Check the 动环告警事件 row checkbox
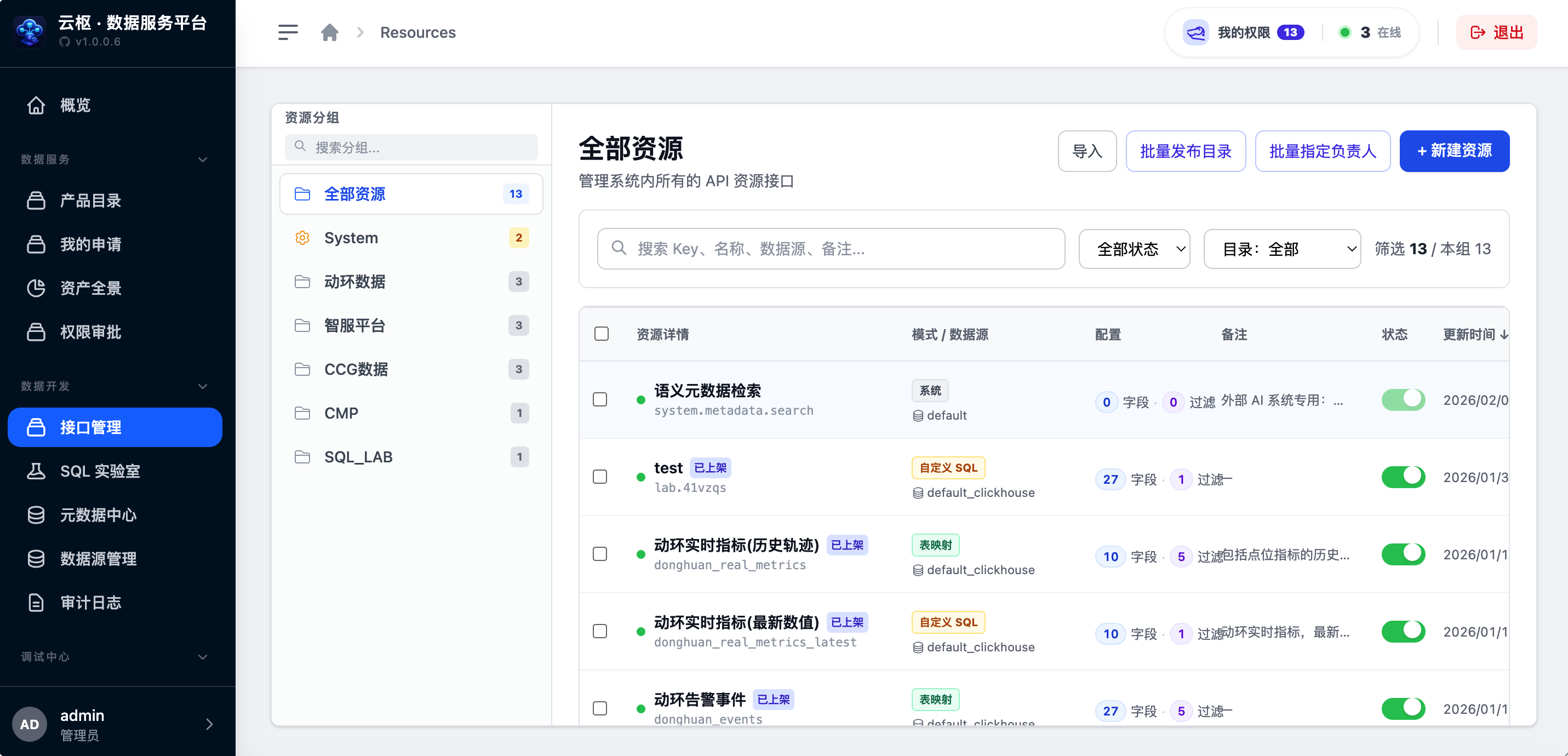Image resolution: width=1568 pixels, height=756 pixels. click(x=600, y=709)
